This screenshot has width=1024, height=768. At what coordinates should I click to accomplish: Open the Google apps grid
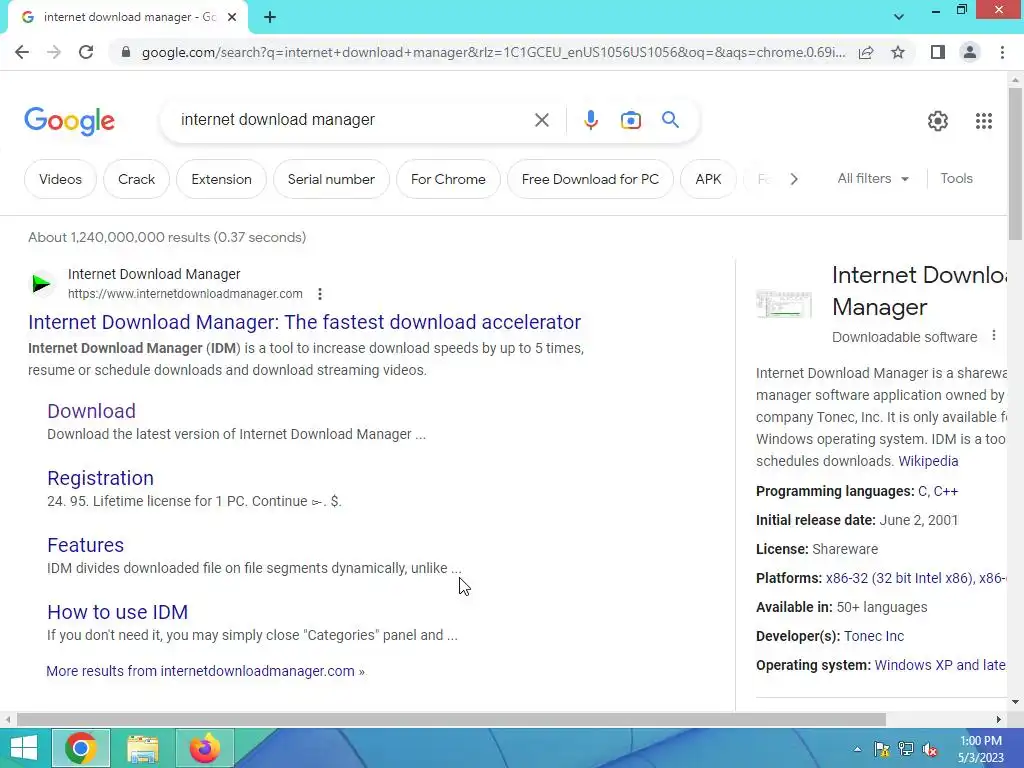[984, 121]
